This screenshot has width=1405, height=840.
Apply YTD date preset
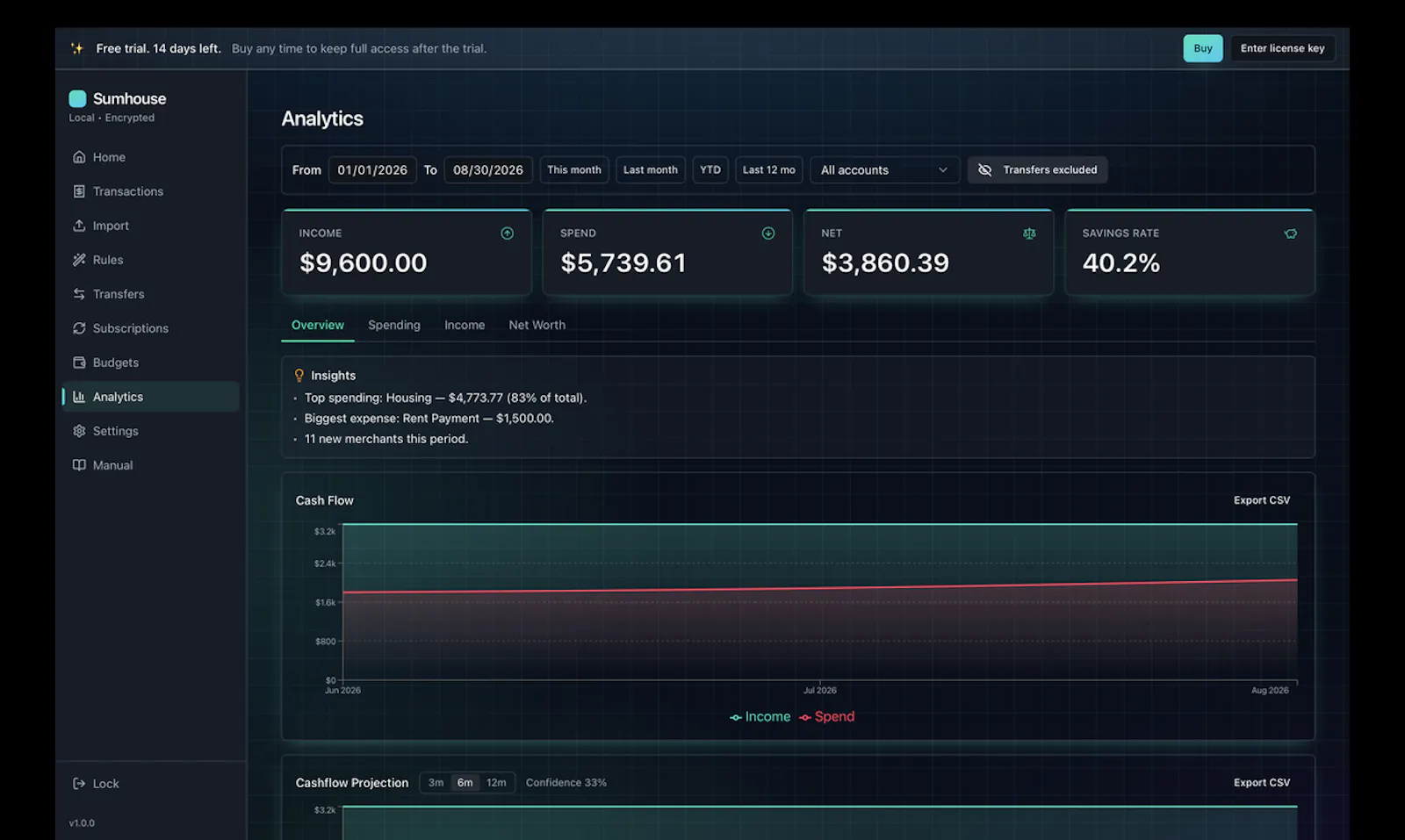click(710, 170)
